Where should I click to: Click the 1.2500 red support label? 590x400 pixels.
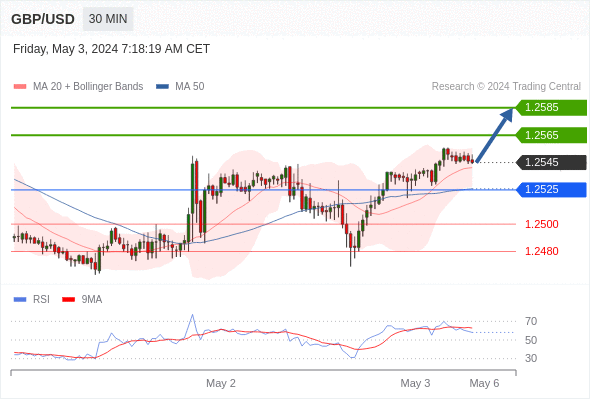(542, 224)
